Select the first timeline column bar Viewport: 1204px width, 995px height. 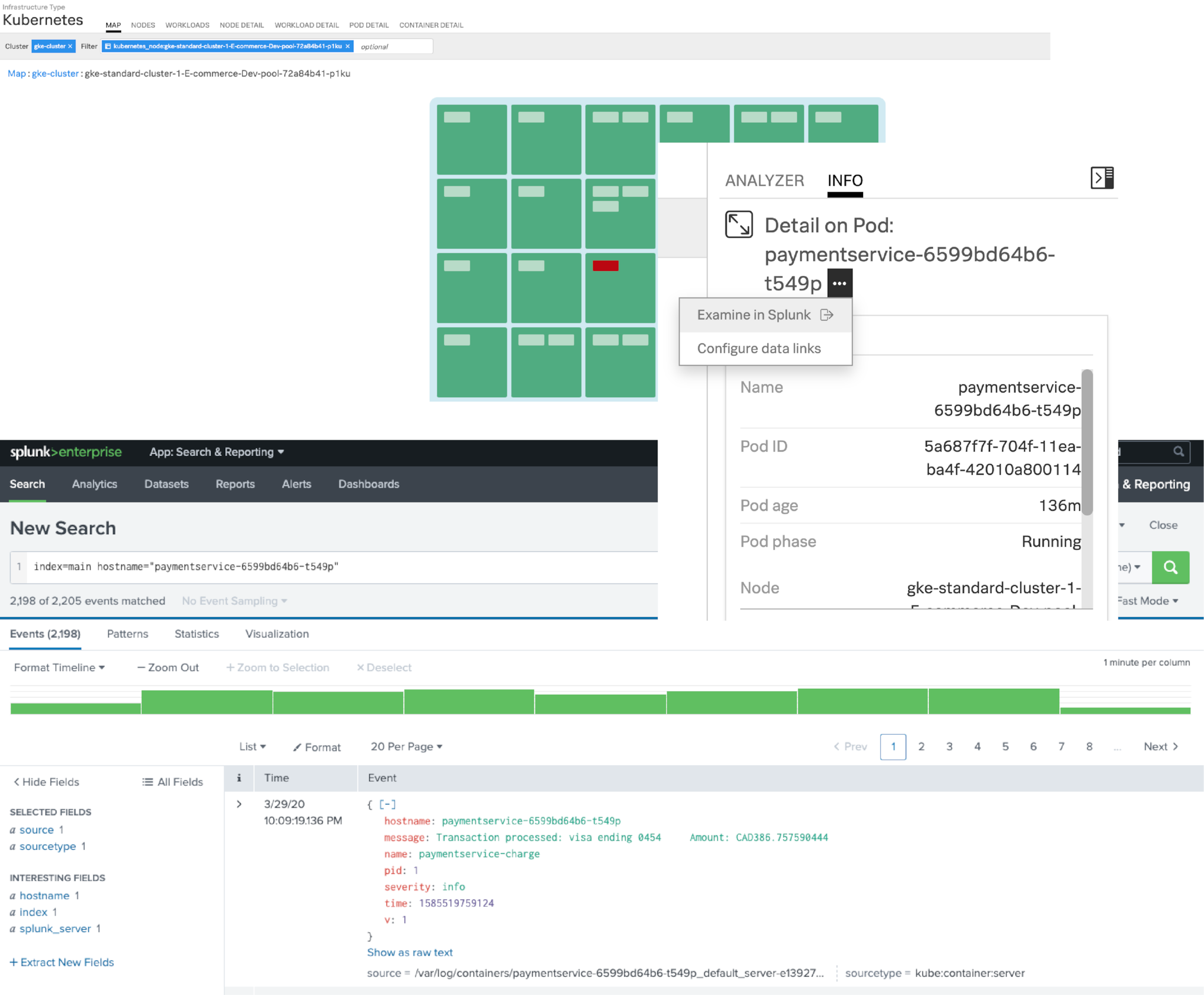click(76, 708)
